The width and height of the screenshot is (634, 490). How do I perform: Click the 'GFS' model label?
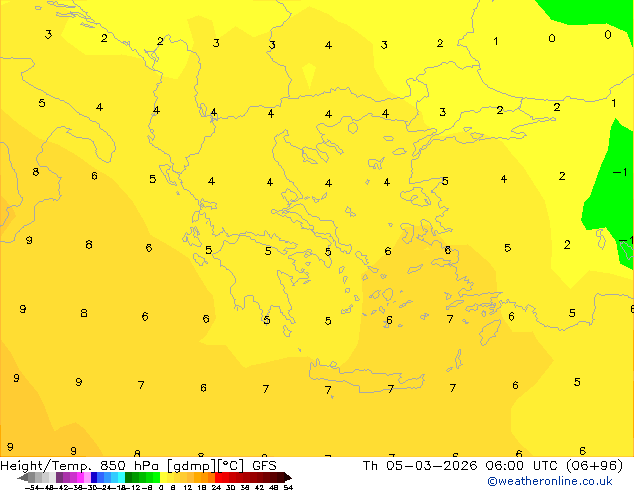click(264, 466)
